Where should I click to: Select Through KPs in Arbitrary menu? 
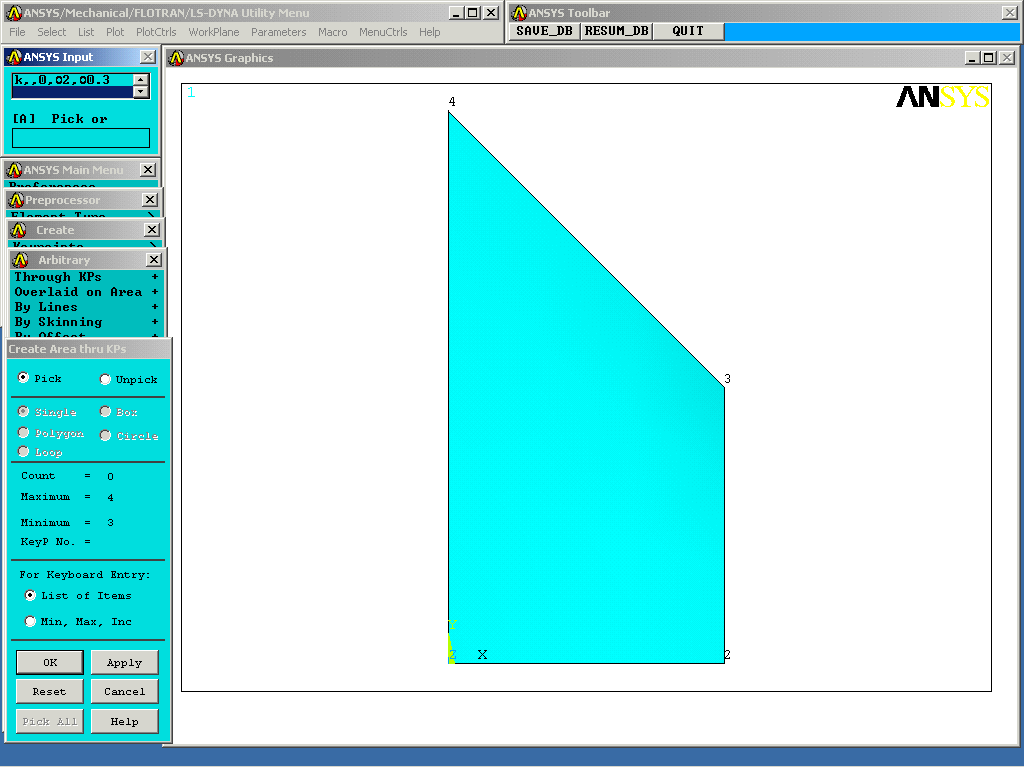(86, 277)
